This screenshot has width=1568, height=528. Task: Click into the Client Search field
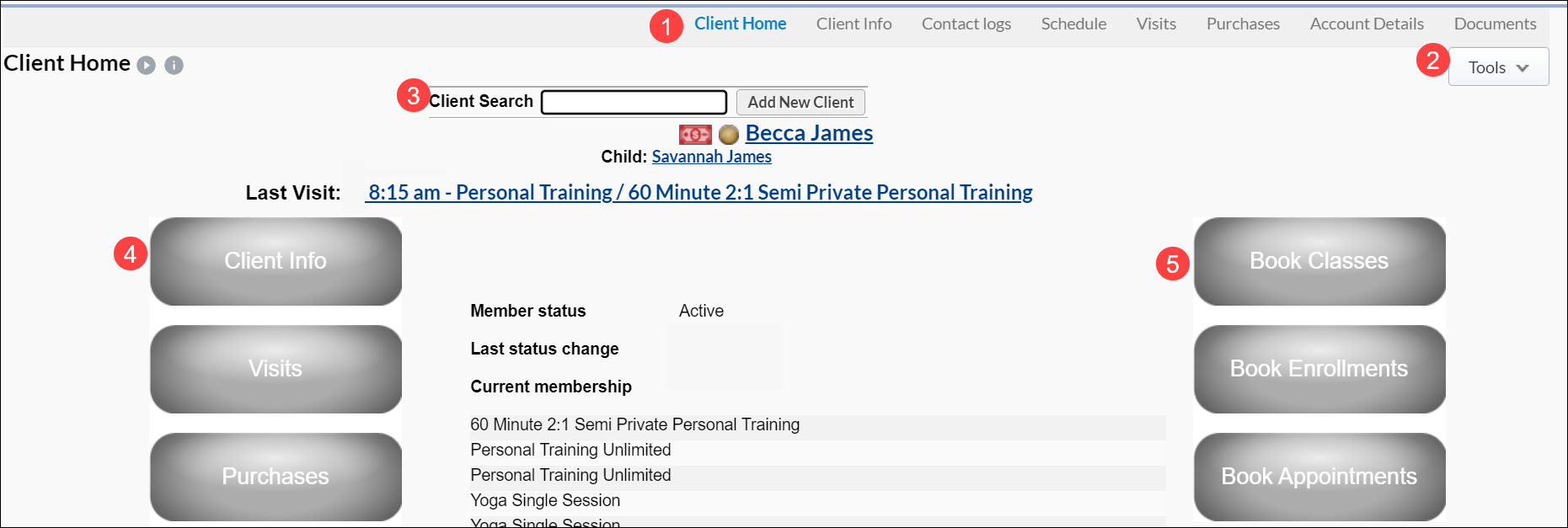pyautogui.click(x=634, y=103)
